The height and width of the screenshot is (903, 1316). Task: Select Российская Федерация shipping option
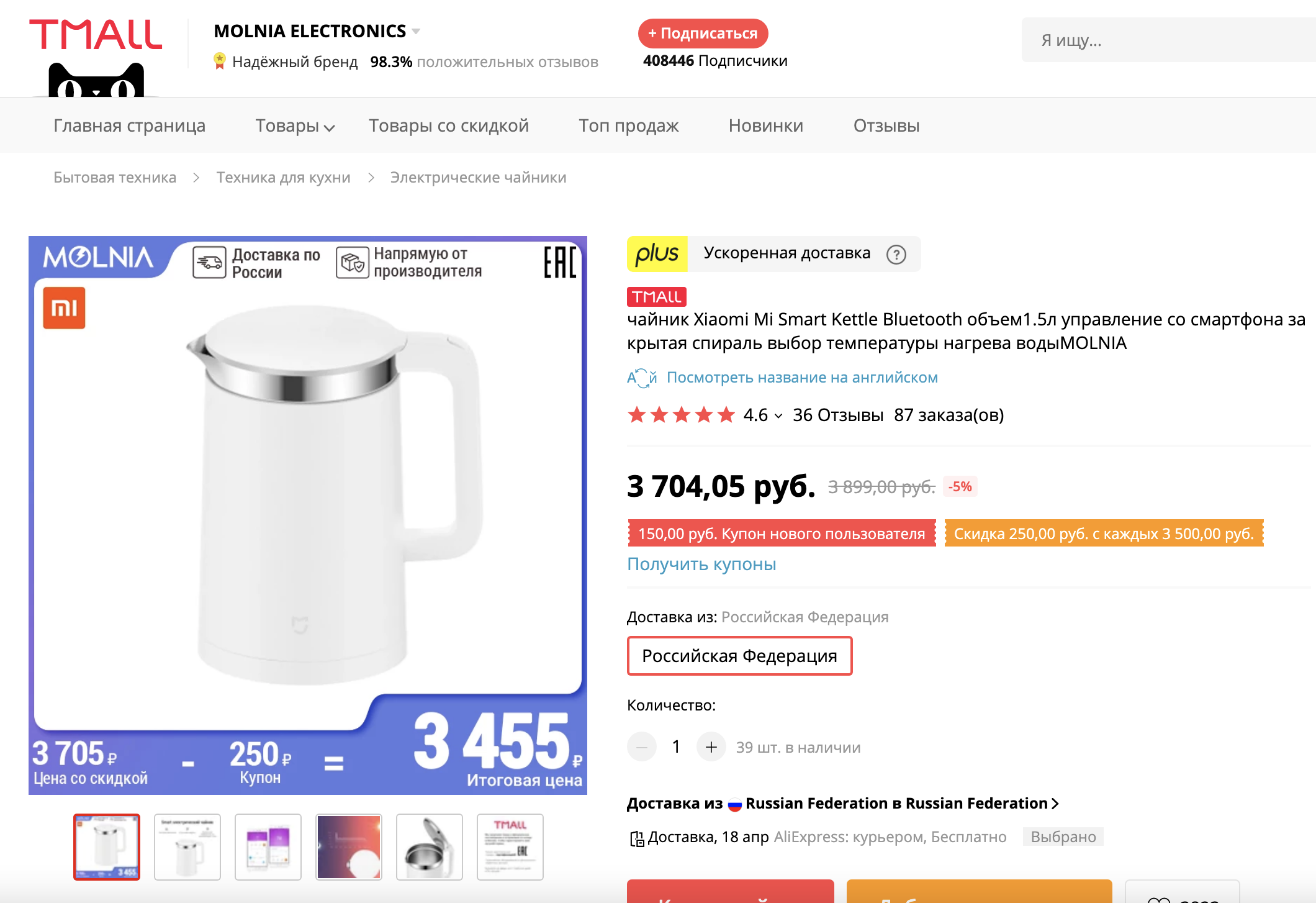coord(739,656)
